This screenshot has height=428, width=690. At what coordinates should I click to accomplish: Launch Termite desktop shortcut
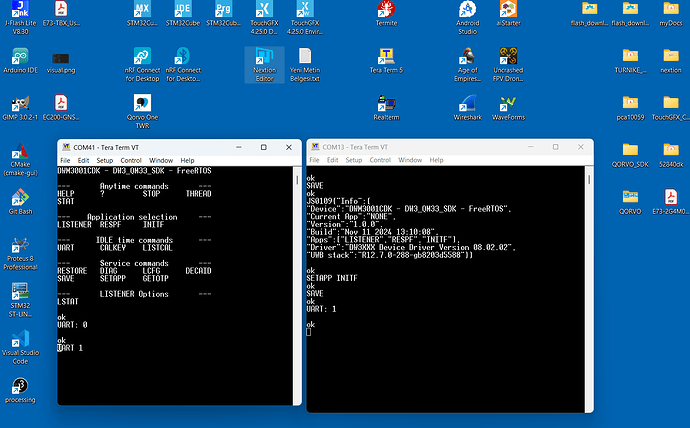point(386,14)
